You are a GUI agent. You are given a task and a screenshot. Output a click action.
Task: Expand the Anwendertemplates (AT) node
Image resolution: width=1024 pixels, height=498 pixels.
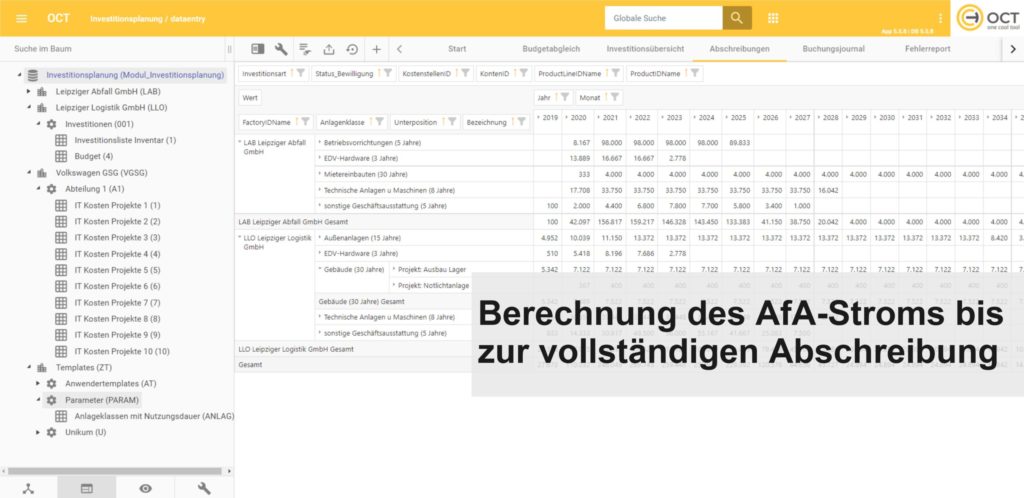click(39, 383)
